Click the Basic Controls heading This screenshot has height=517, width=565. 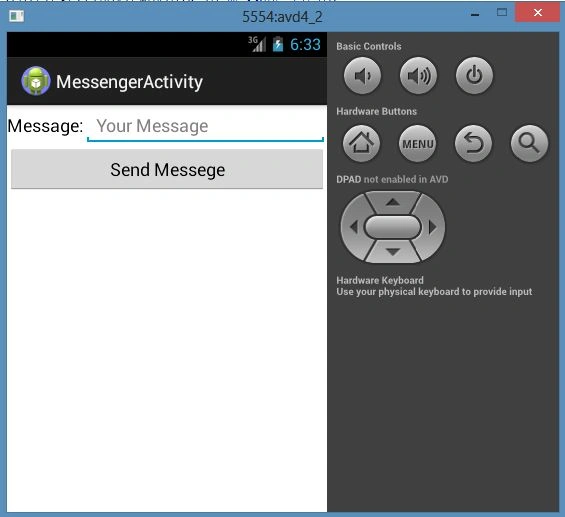coord(369,46)
